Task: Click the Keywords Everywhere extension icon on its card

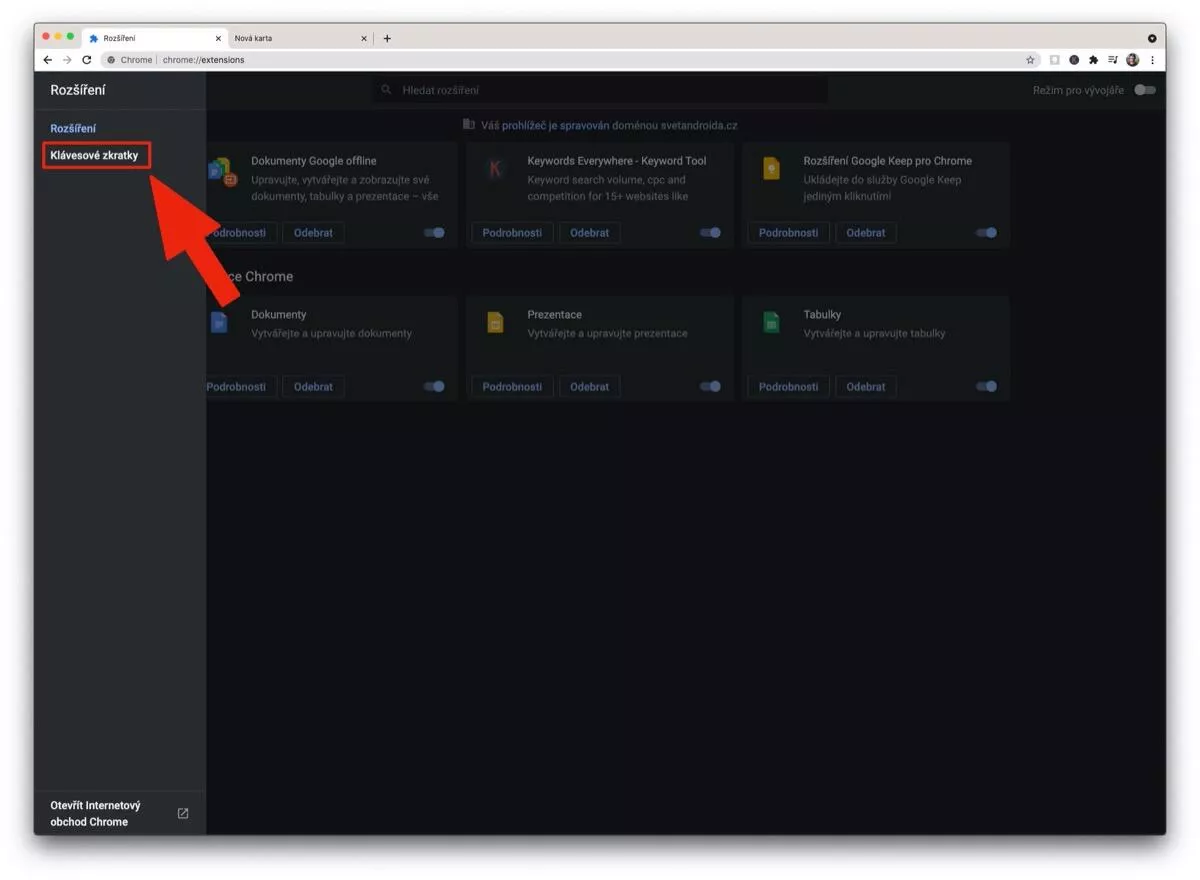Action: tap(495, 169)
